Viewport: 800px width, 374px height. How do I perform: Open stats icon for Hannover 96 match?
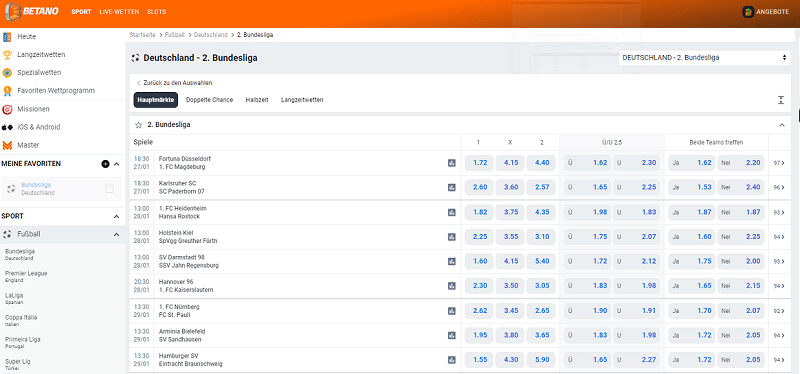(452, 286)
